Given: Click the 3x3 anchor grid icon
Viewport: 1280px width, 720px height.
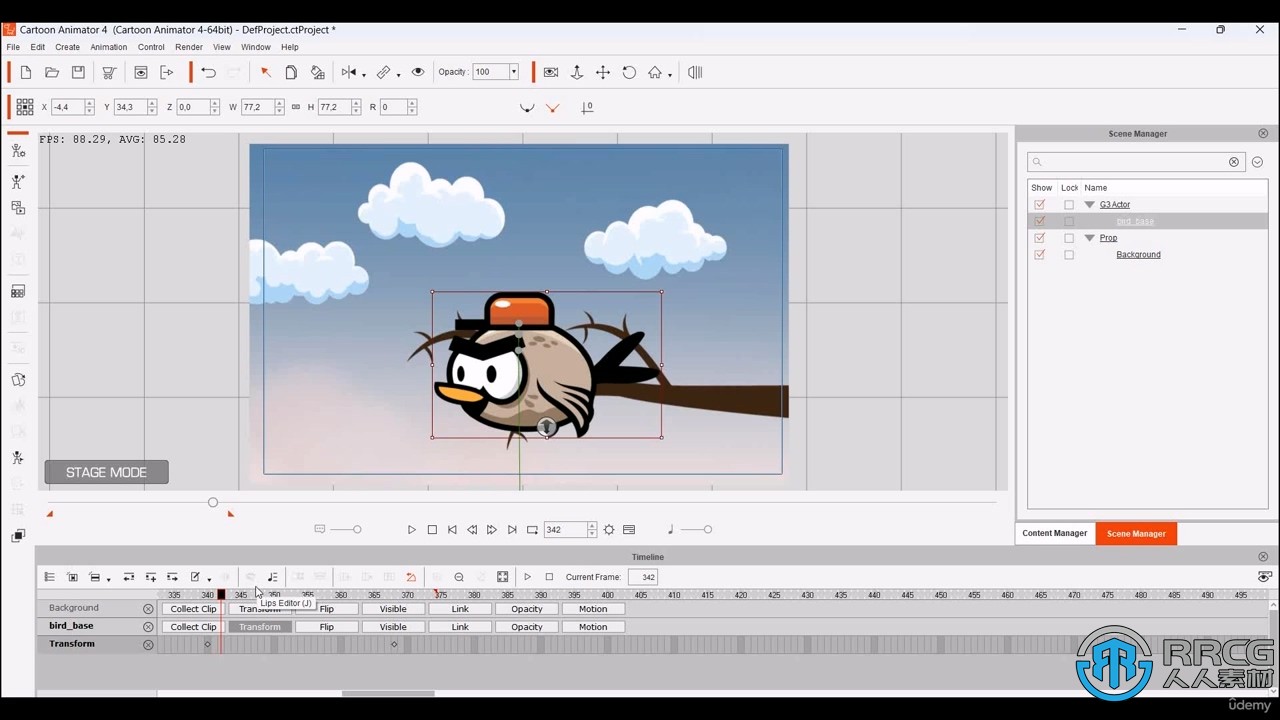Looking at the screenshot, I should click(x=25, y=107).
